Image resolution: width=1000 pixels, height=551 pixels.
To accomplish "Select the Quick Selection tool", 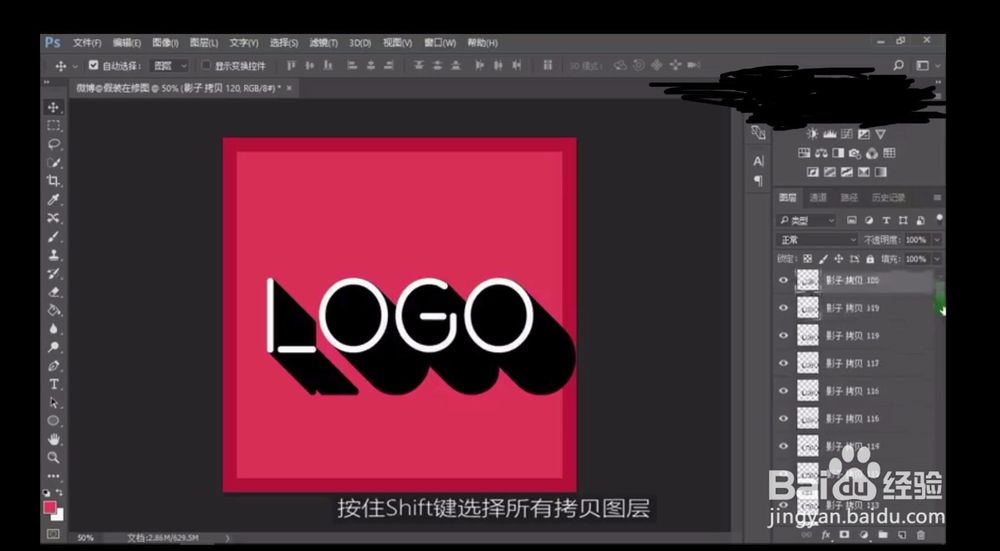I will pos(54,162).
